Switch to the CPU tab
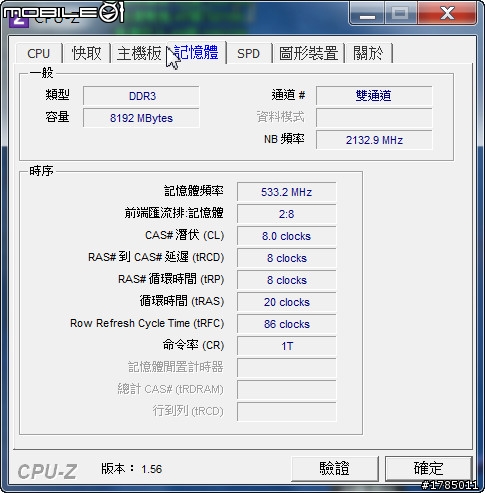Viewport: 485px width, 493px height. [x=39, y=53]
